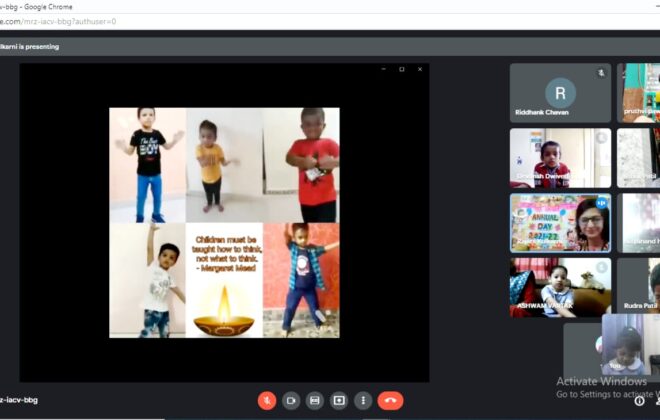Click the photo of the child in yellow shirt
Image resolution: width=660 pixels, height=420 pixels.
click(224, 165)
